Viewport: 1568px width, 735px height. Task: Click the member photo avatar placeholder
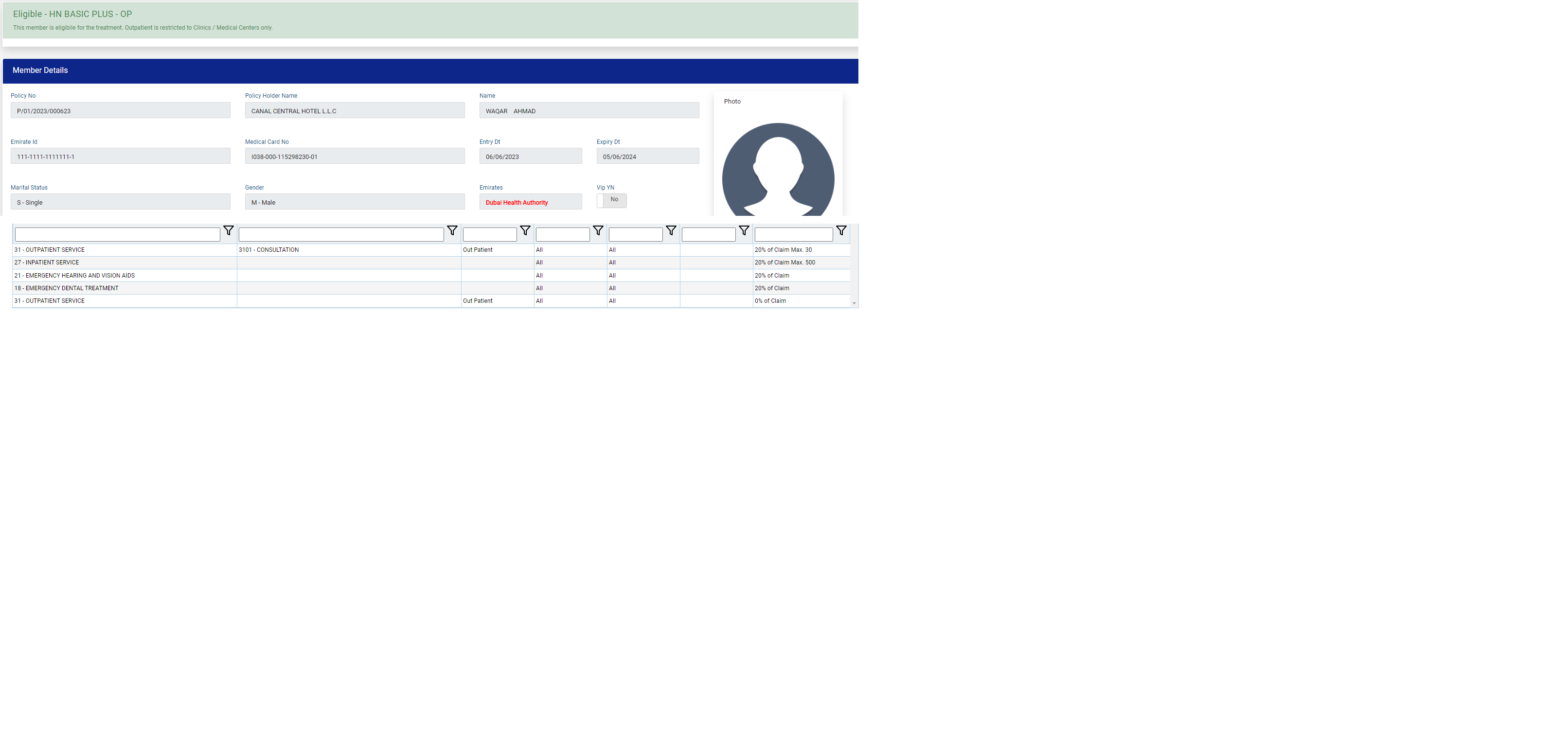pyautogui.click(x=778, y=170)
